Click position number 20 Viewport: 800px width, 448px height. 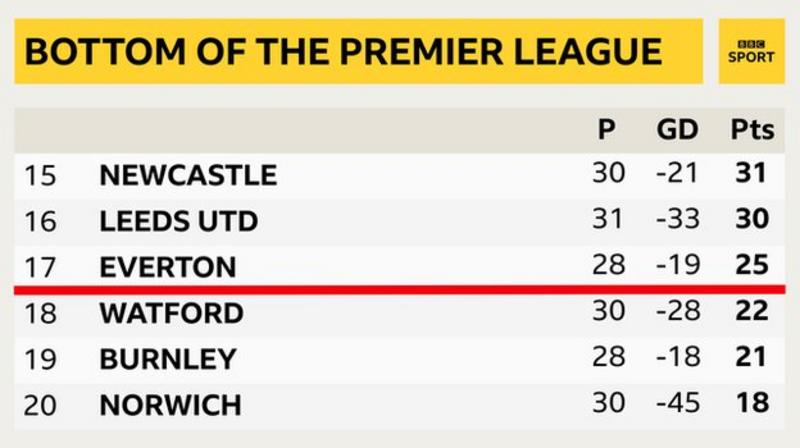[40, 405]
